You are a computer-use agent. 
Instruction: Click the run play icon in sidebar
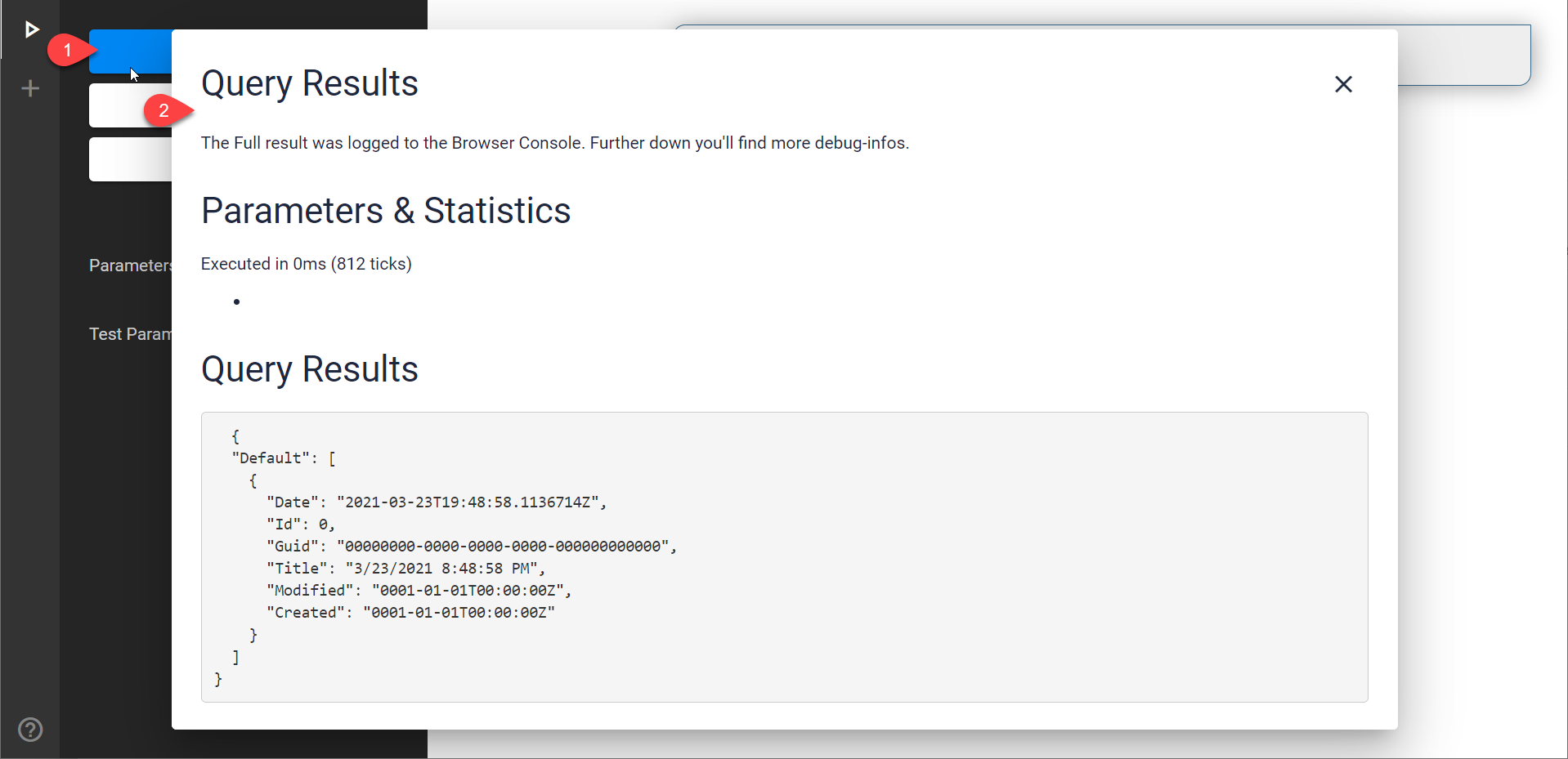pos(31,30)
